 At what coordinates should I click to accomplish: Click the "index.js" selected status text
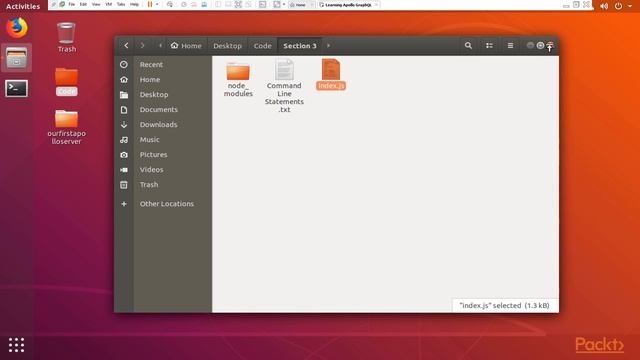click(x=504, y=305)
